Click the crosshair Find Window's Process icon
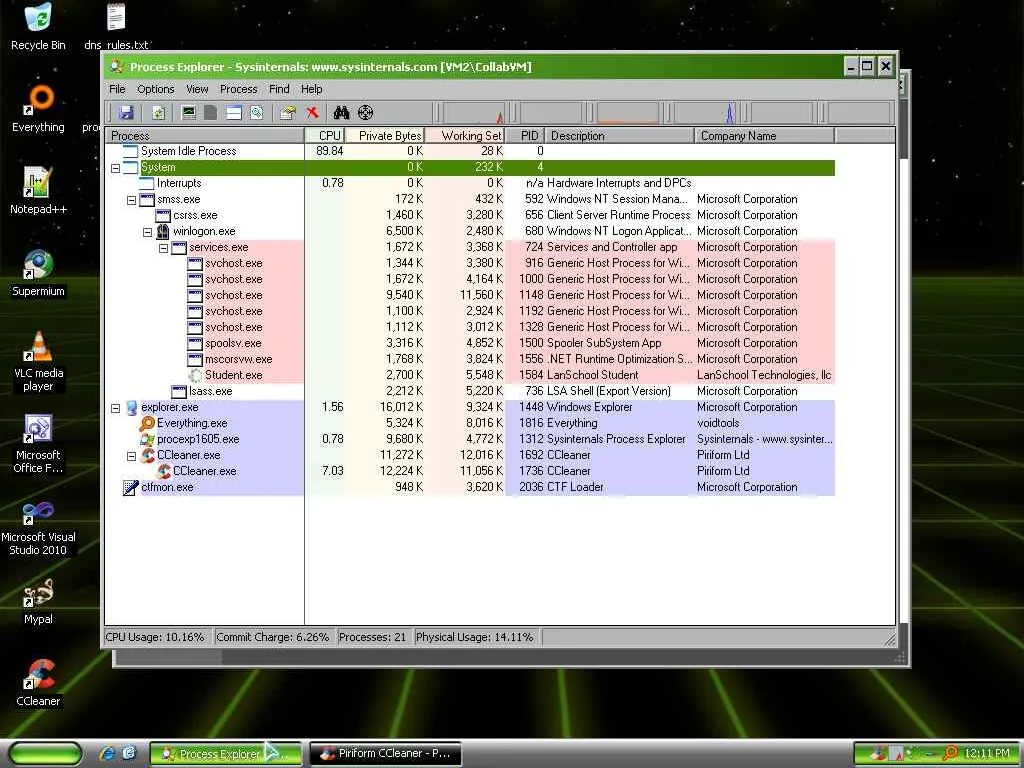 pyautogui.click(x=366, y=112)
